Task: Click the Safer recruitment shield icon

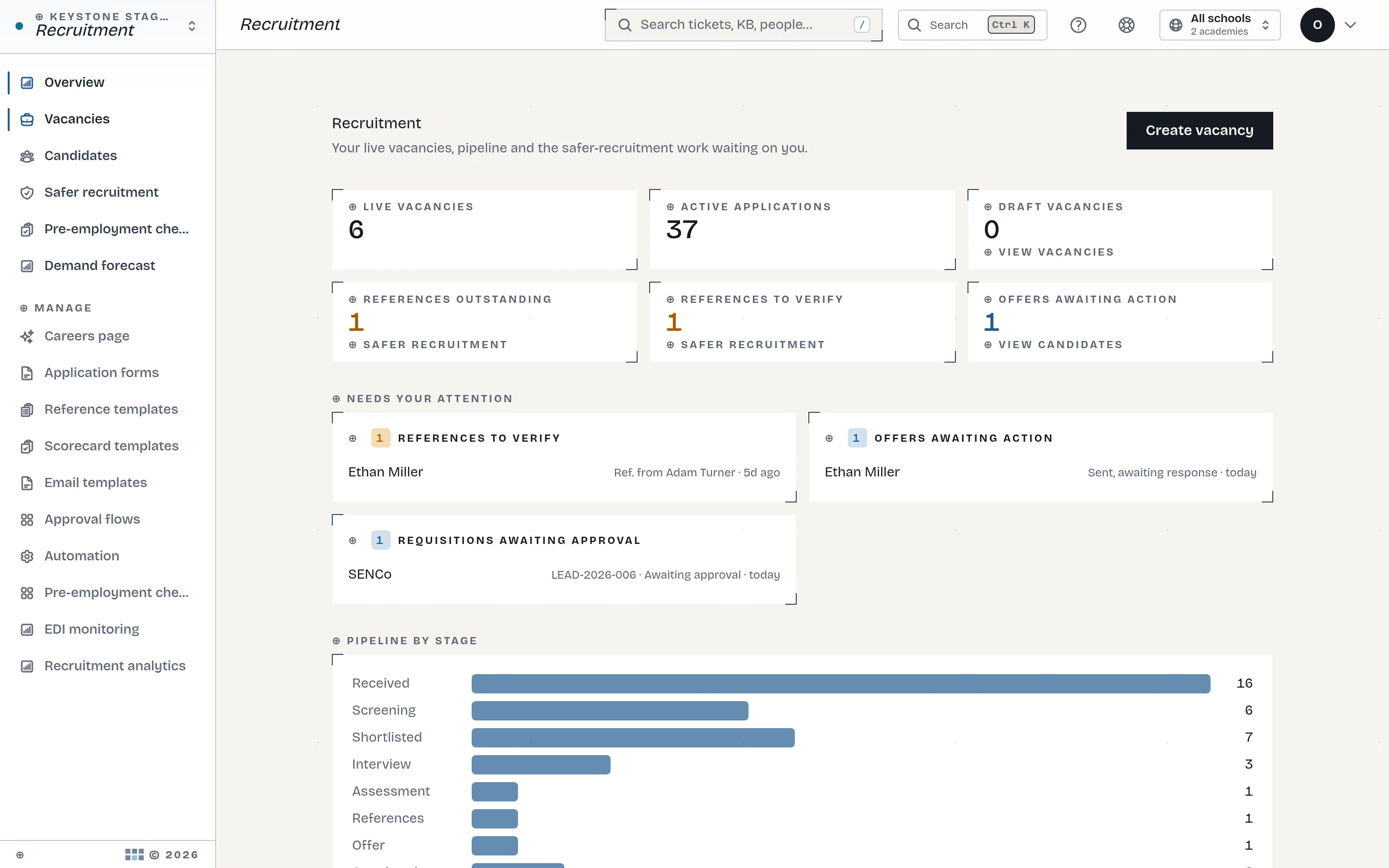Action: pos(27,193)
